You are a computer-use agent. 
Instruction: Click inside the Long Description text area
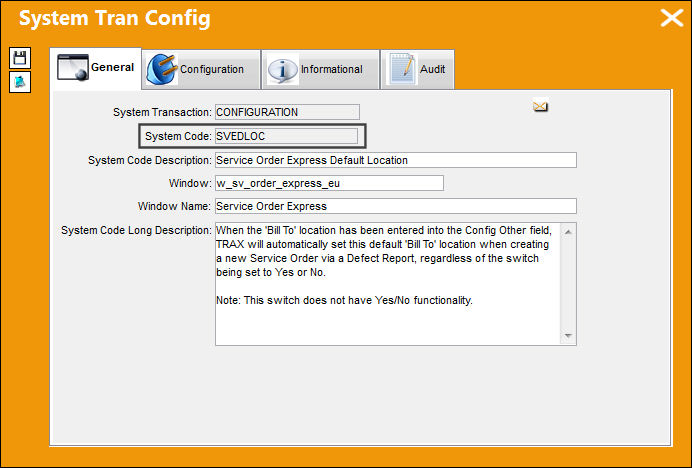click(x=387, y=284)
